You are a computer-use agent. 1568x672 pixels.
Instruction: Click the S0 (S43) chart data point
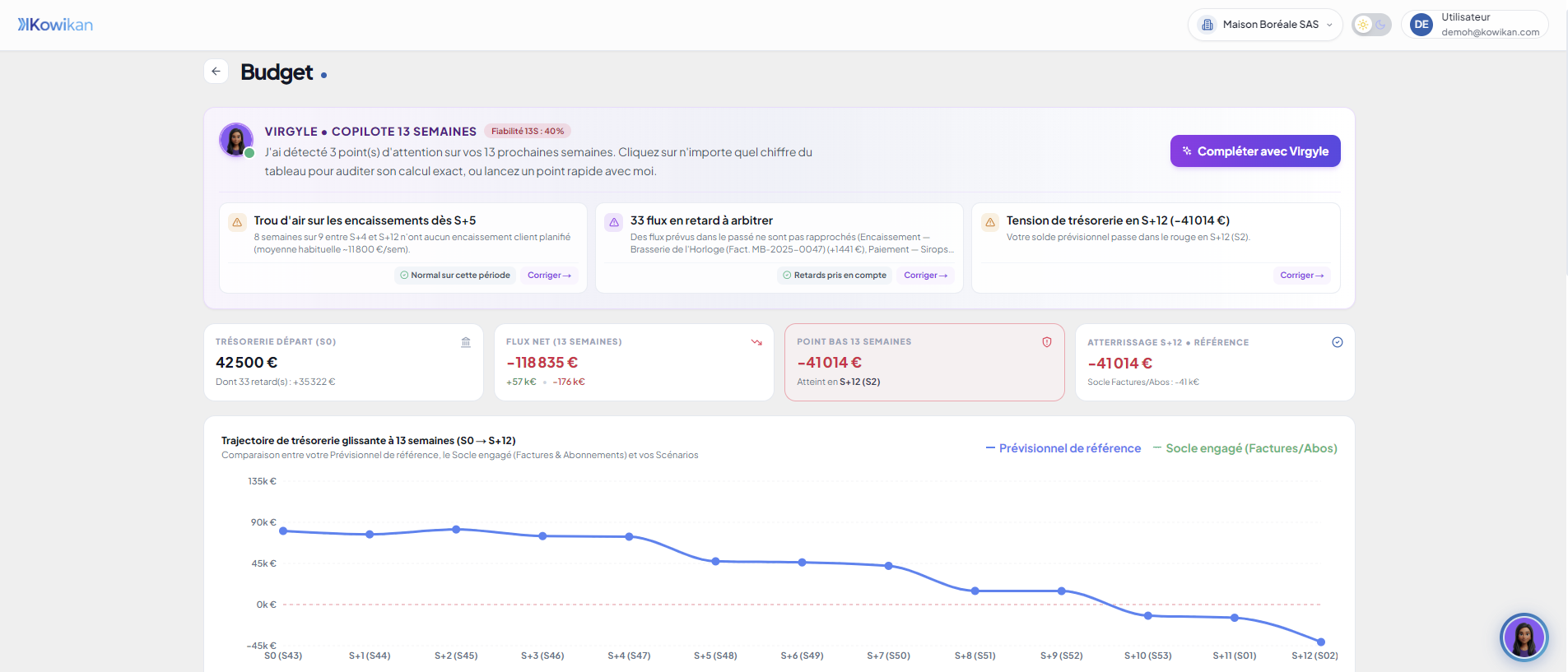coord(283,531)
